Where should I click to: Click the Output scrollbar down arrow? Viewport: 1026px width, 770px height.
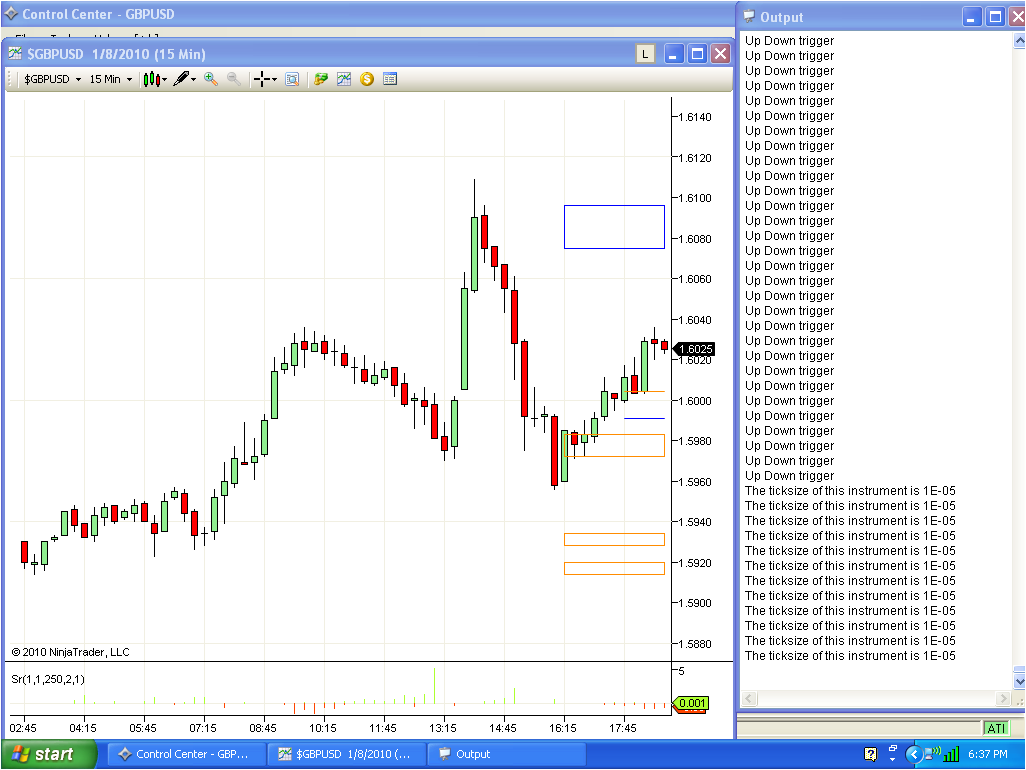[x=1019, y=681]
